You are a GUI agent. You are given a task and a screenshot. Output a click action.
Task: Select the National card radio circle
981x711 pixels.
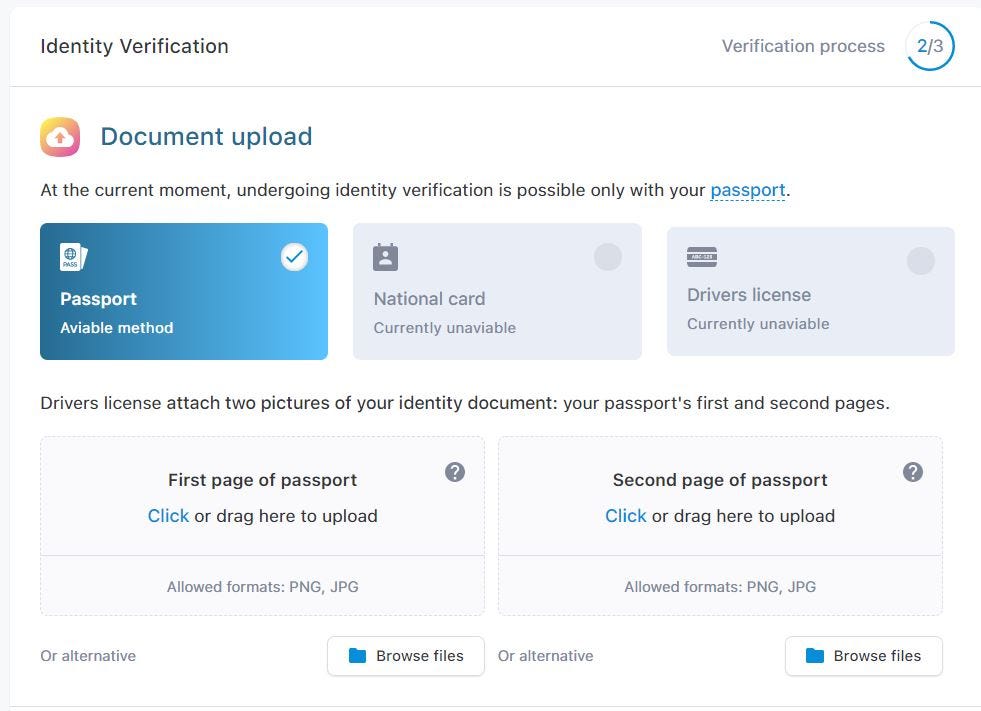[607, 257]
